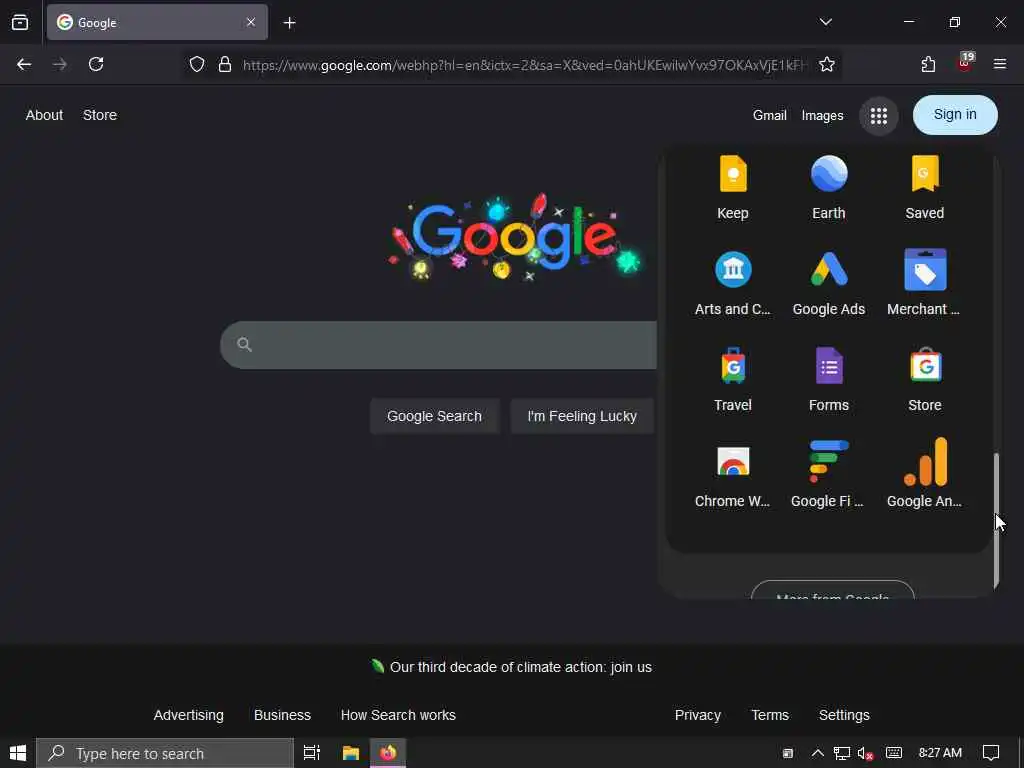Open Google Earth app

coord(829,187)
